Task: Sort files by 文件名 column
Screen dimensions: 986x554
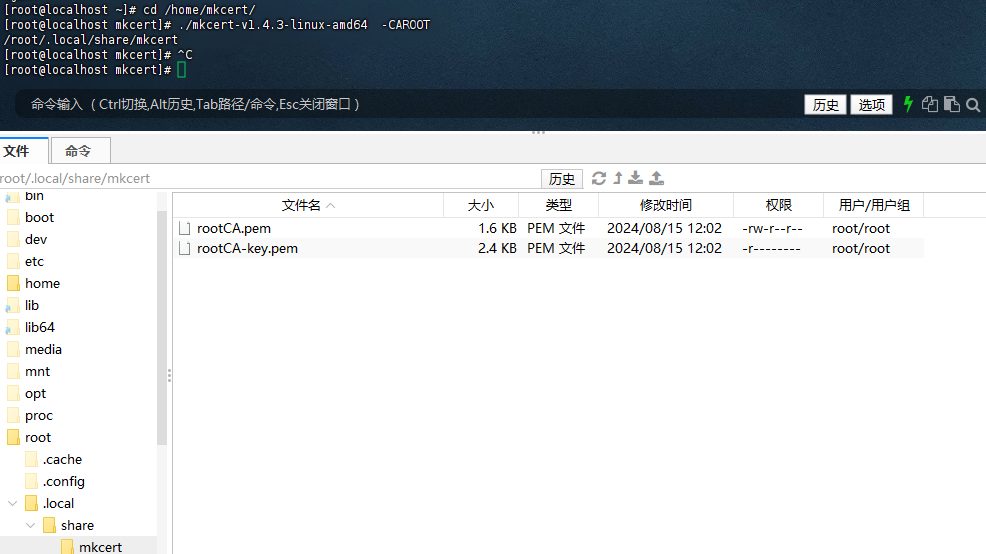Action: 307,205
